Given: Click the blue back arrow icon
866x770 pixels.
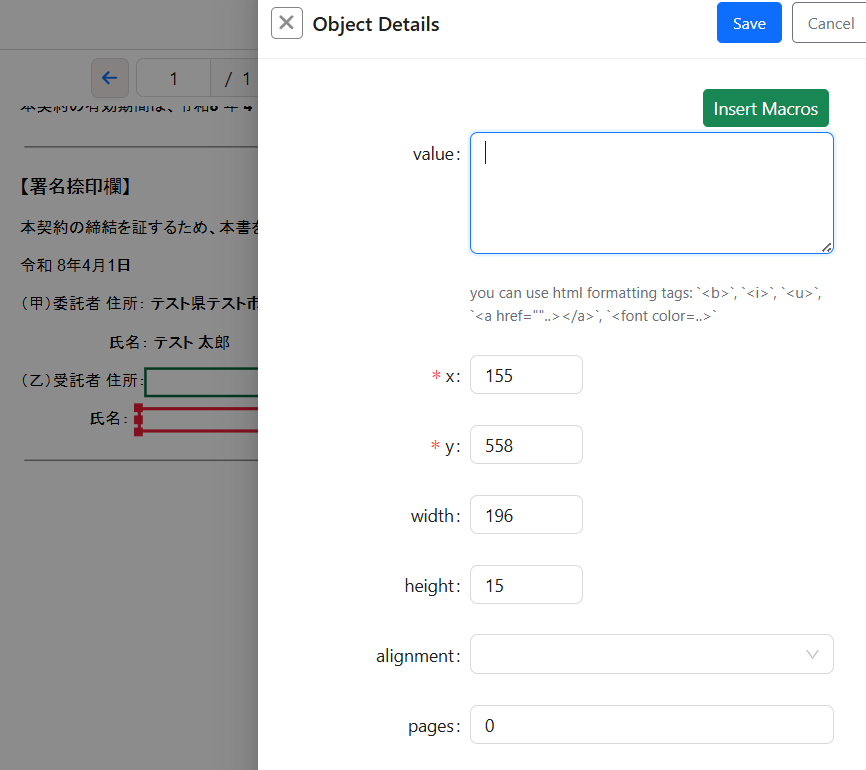Looking at the screenshot, I should click(110, 78).
